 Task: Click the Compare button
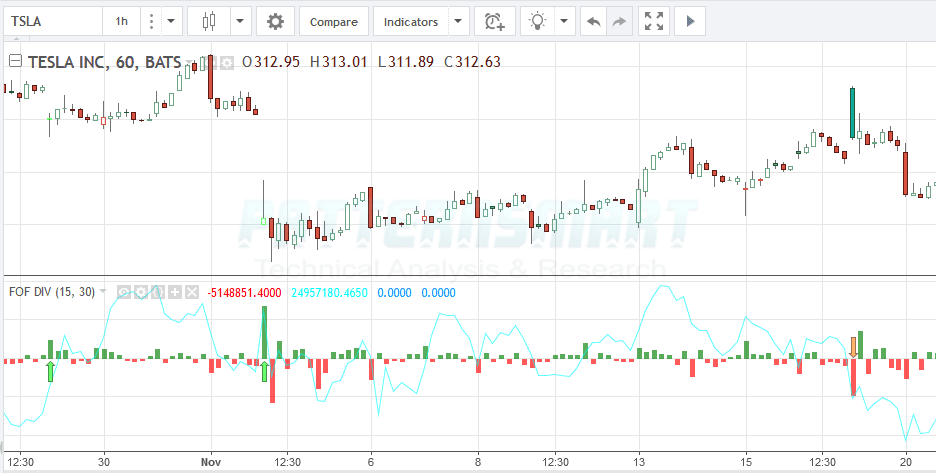[x=334, y=22]
